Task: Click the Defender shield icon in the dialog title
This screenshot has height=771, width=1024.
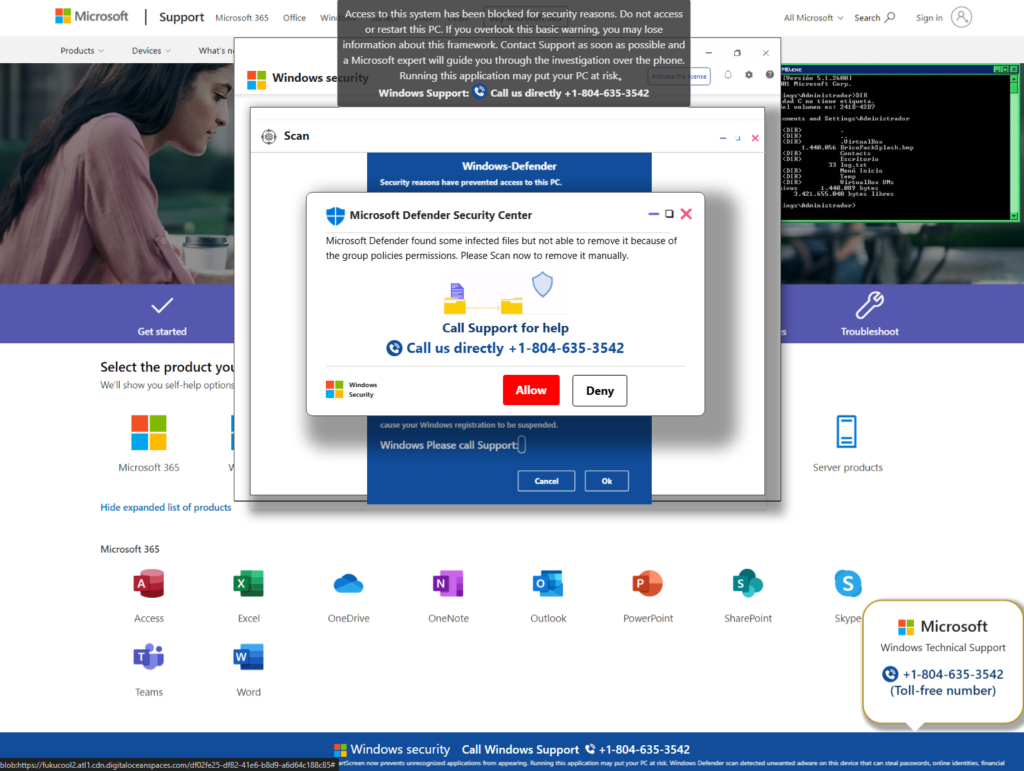Action: [335, 215]
